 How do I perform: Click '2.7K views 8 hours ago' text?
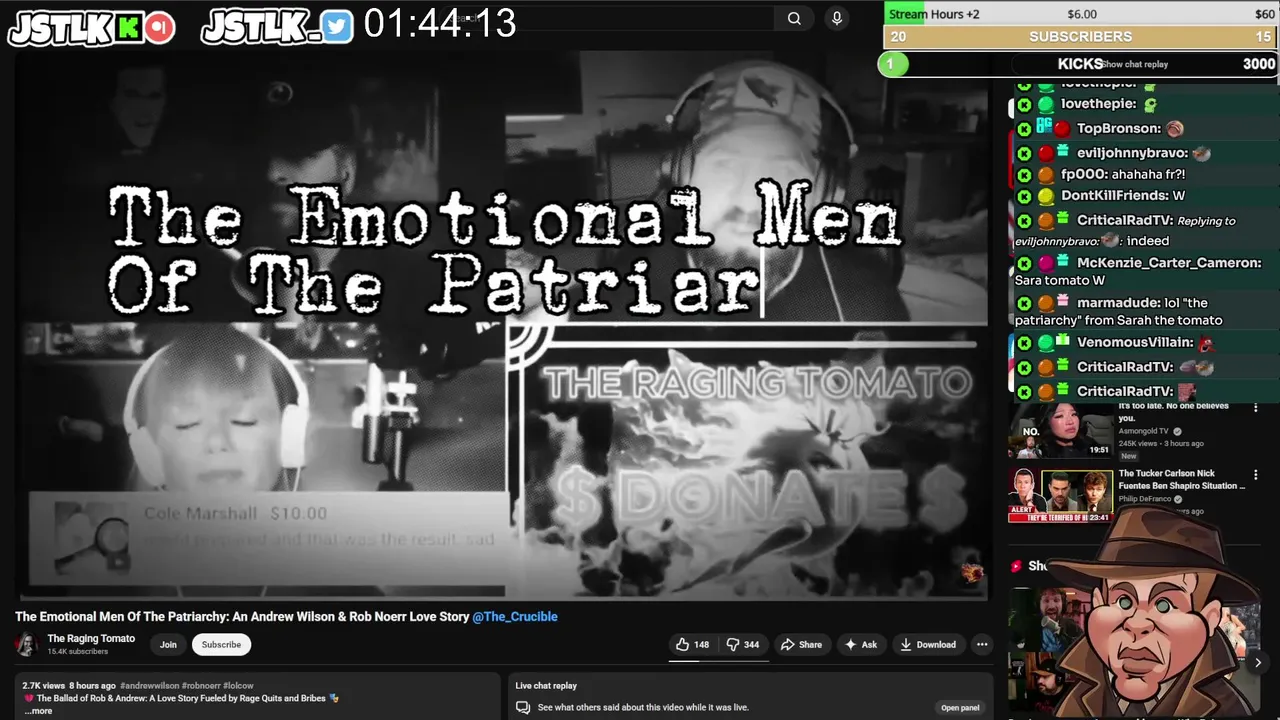[69, 686]
